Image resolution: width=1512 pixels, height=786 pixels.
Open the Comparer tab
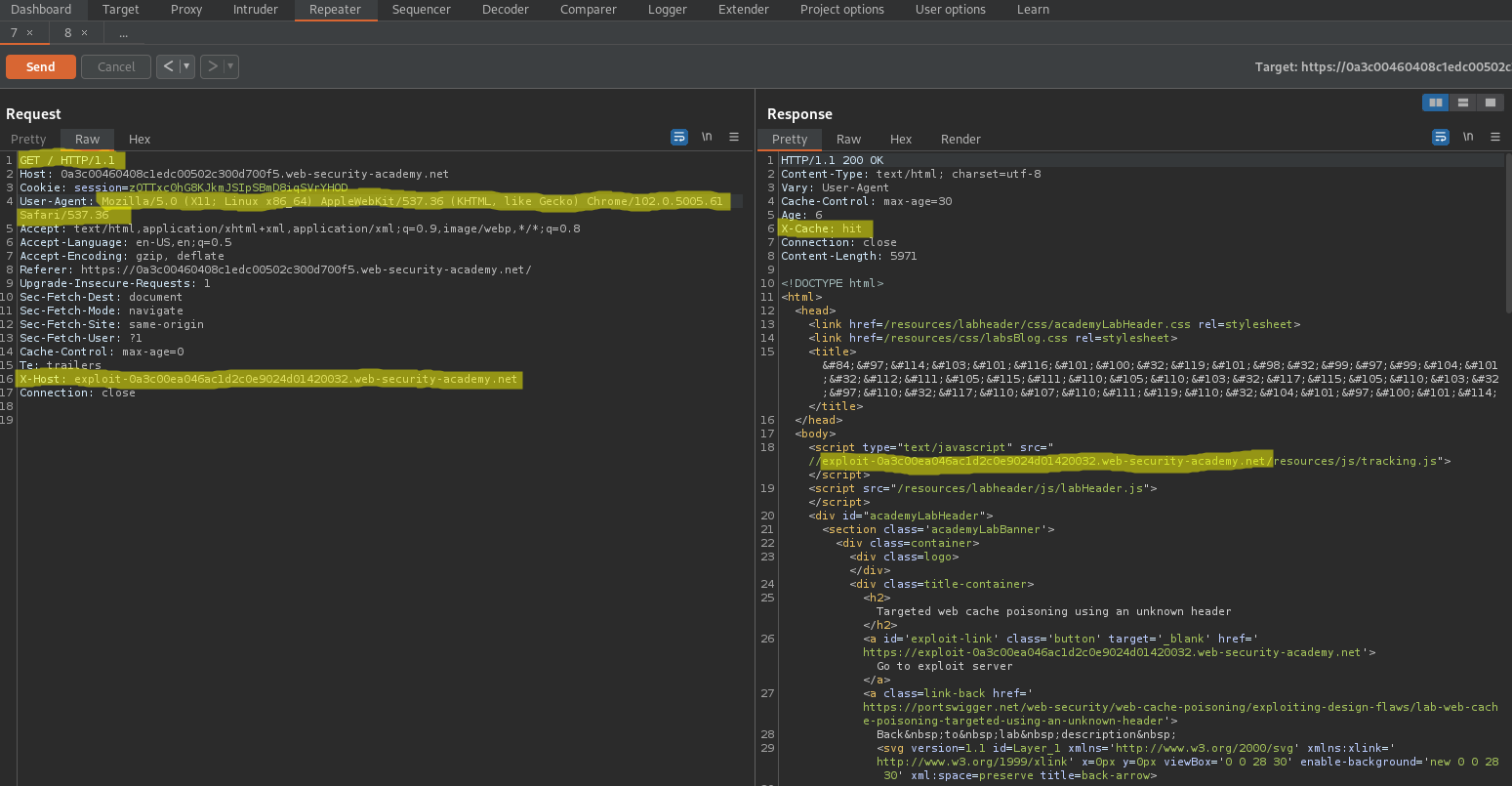pos(589,10)
